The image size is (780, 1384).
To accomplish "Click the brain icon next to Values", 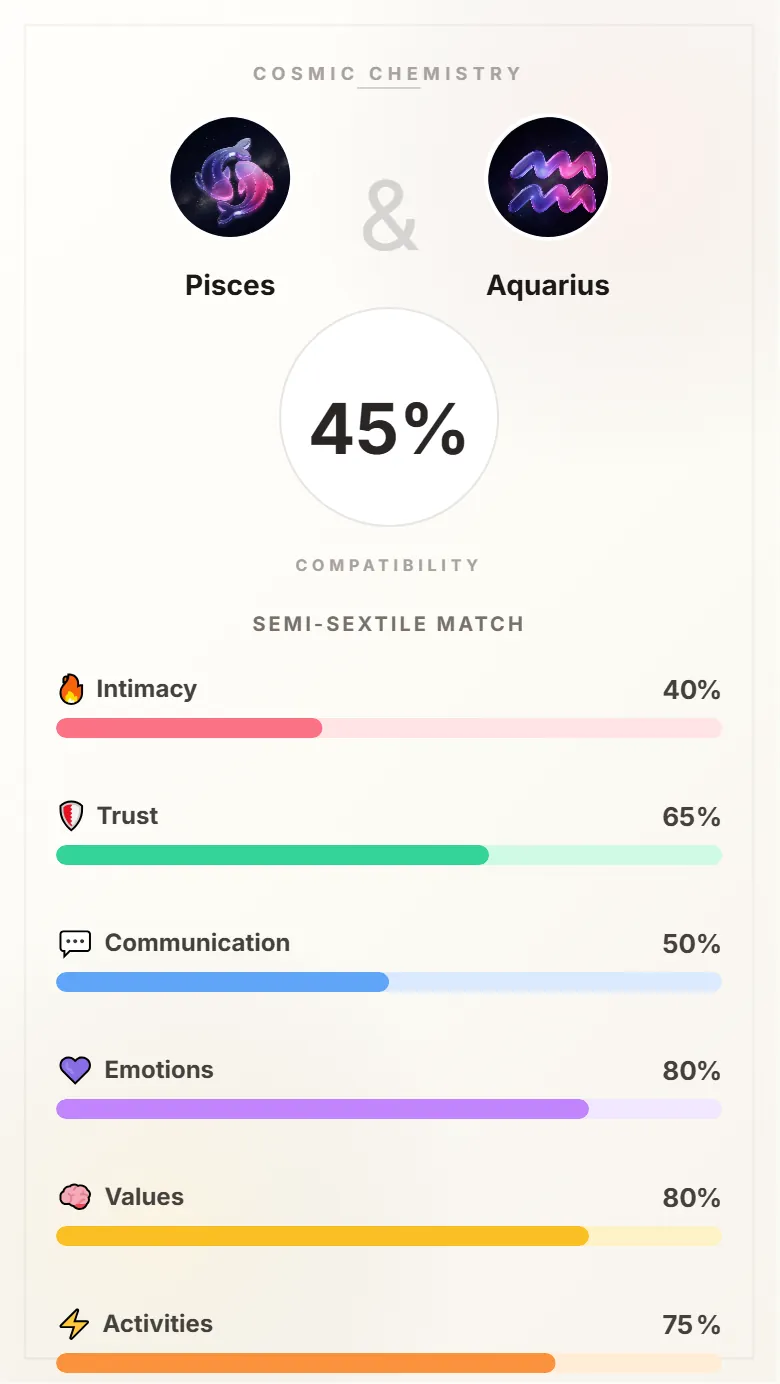I will pos(72,1196).
